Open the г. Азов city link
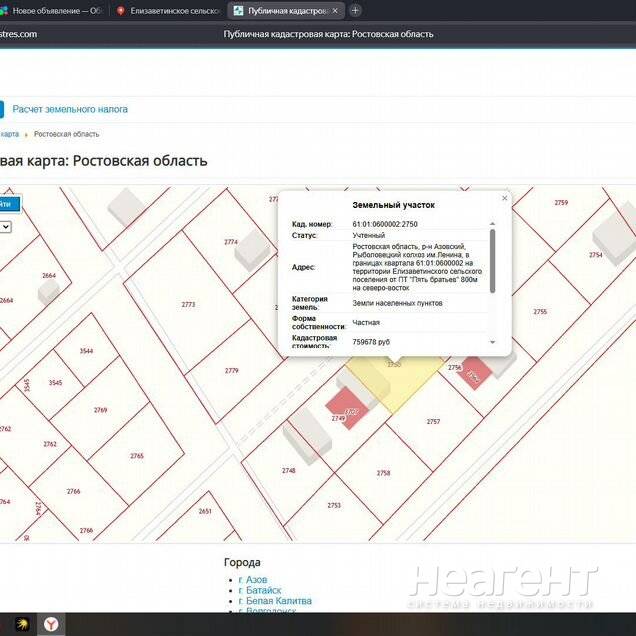This screenshot has width=636, height=636. tap(253, 580)
